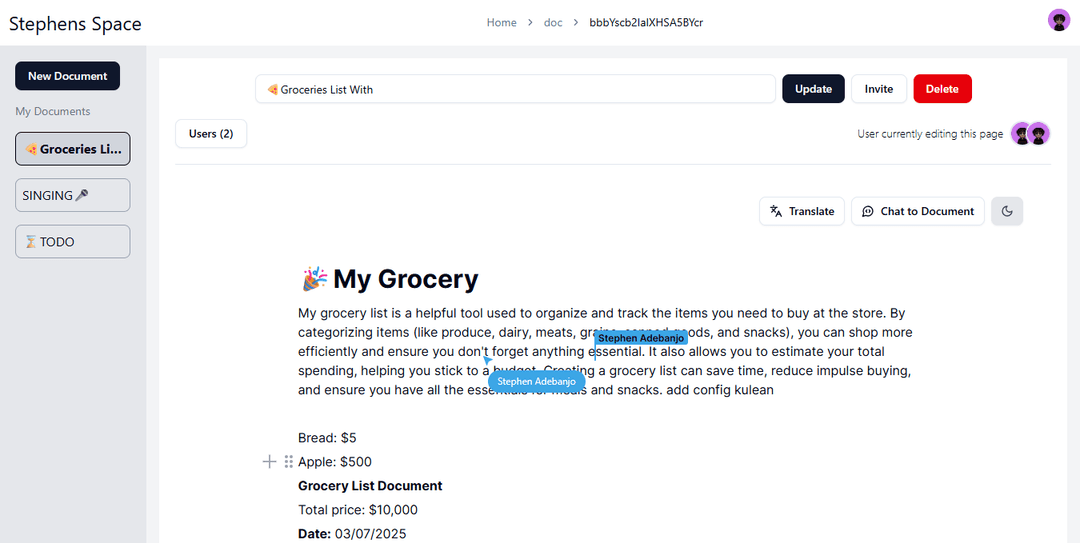
Task: Open the SINGING document
Action: [72, 195]
